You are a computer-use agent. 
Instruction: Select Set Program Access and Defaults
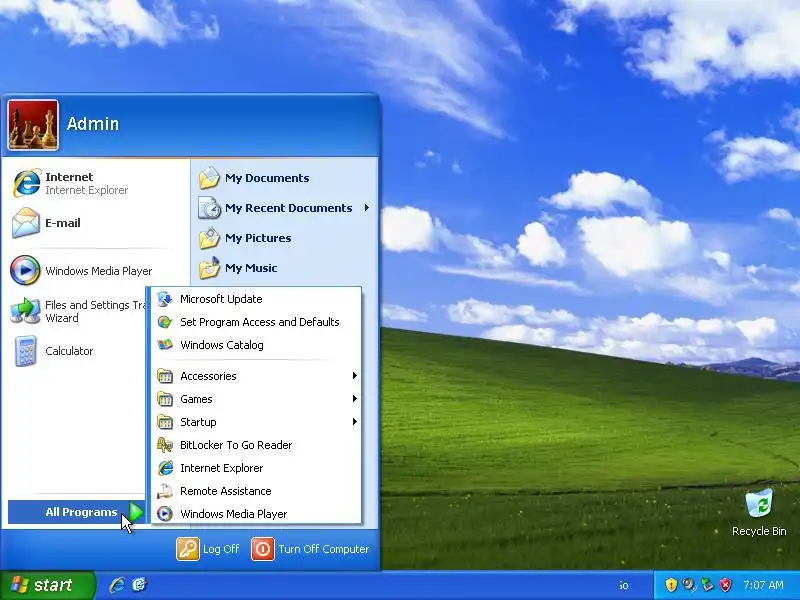[257, 322]
